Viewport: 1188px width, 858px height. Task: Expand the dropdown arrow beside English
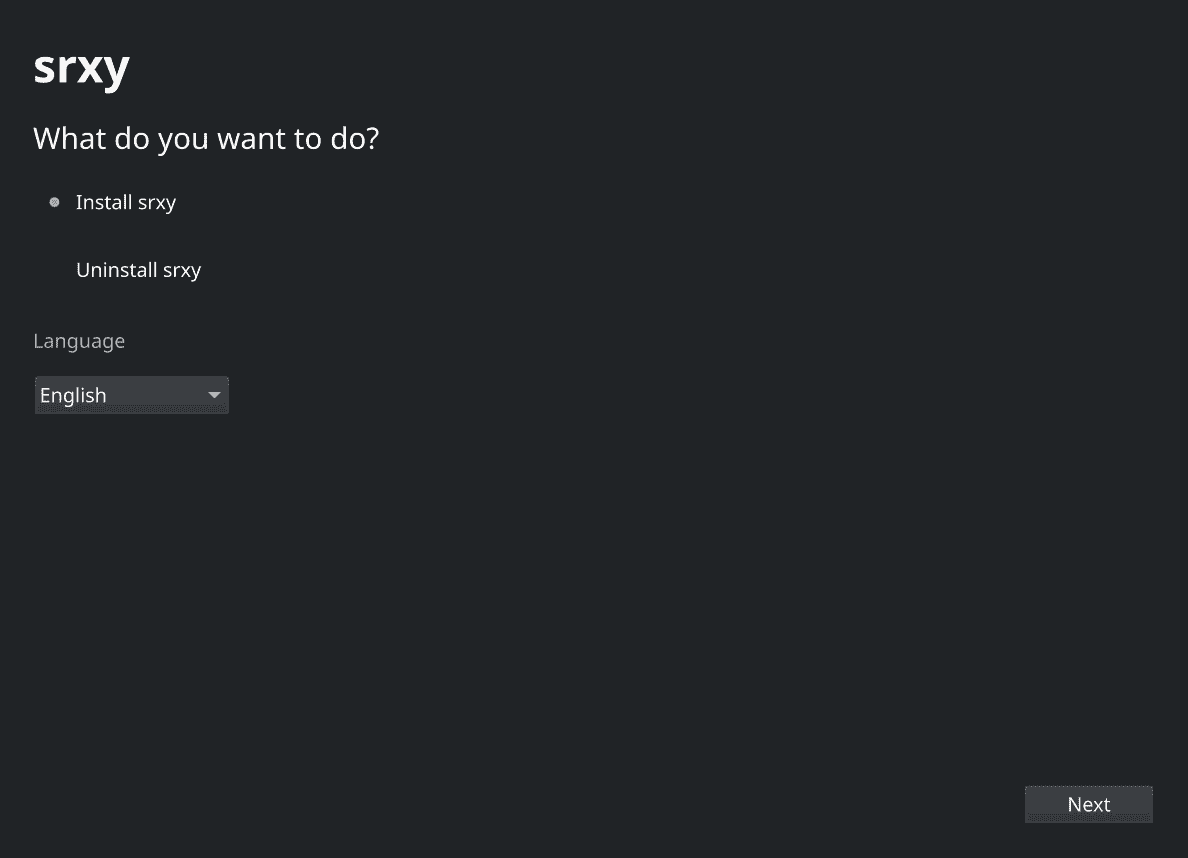pyautogui.click(x=214, y=395)
